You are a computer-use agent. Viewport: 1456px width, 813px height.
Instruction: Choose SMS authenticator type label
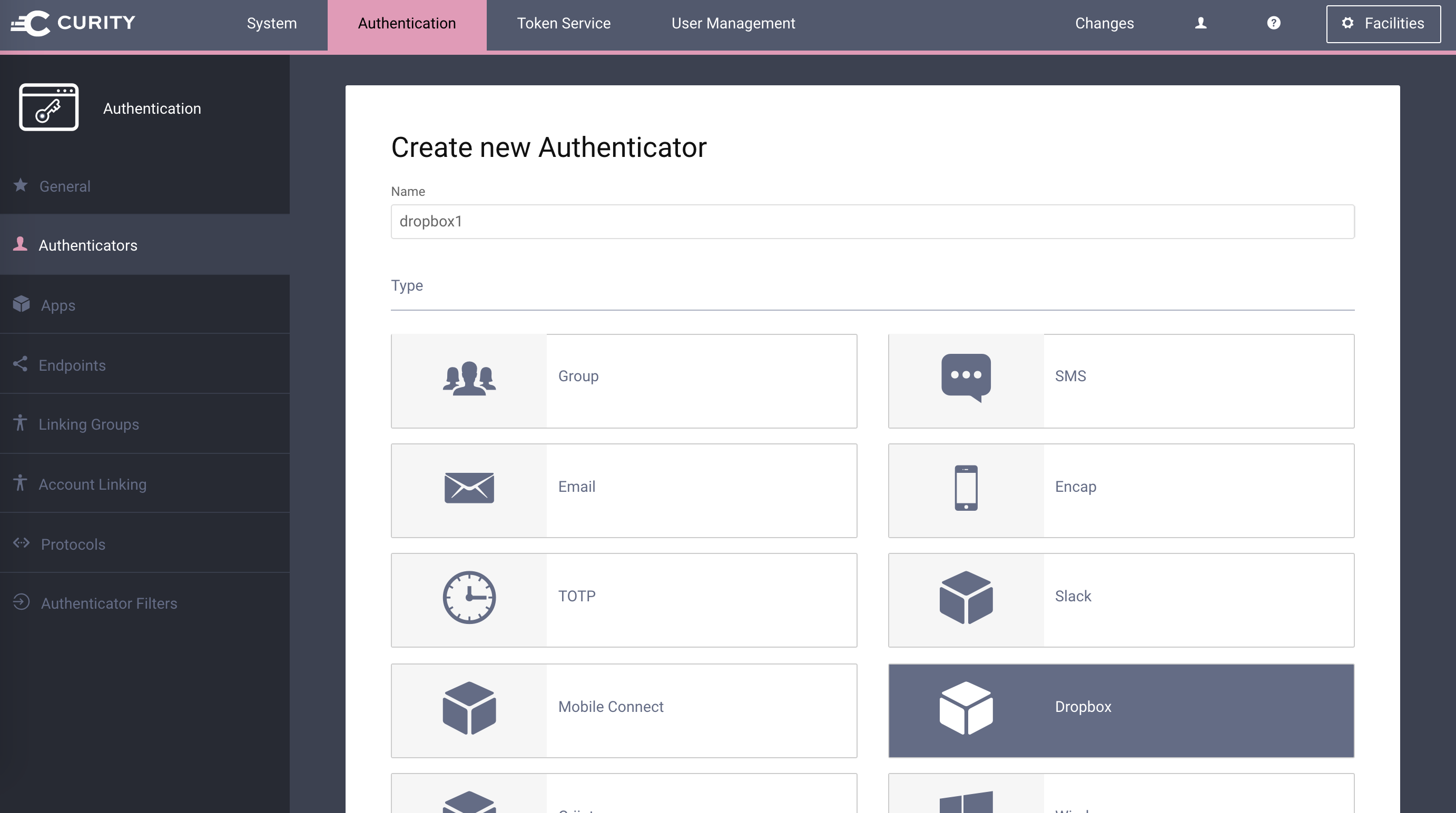coord(1070,376)
